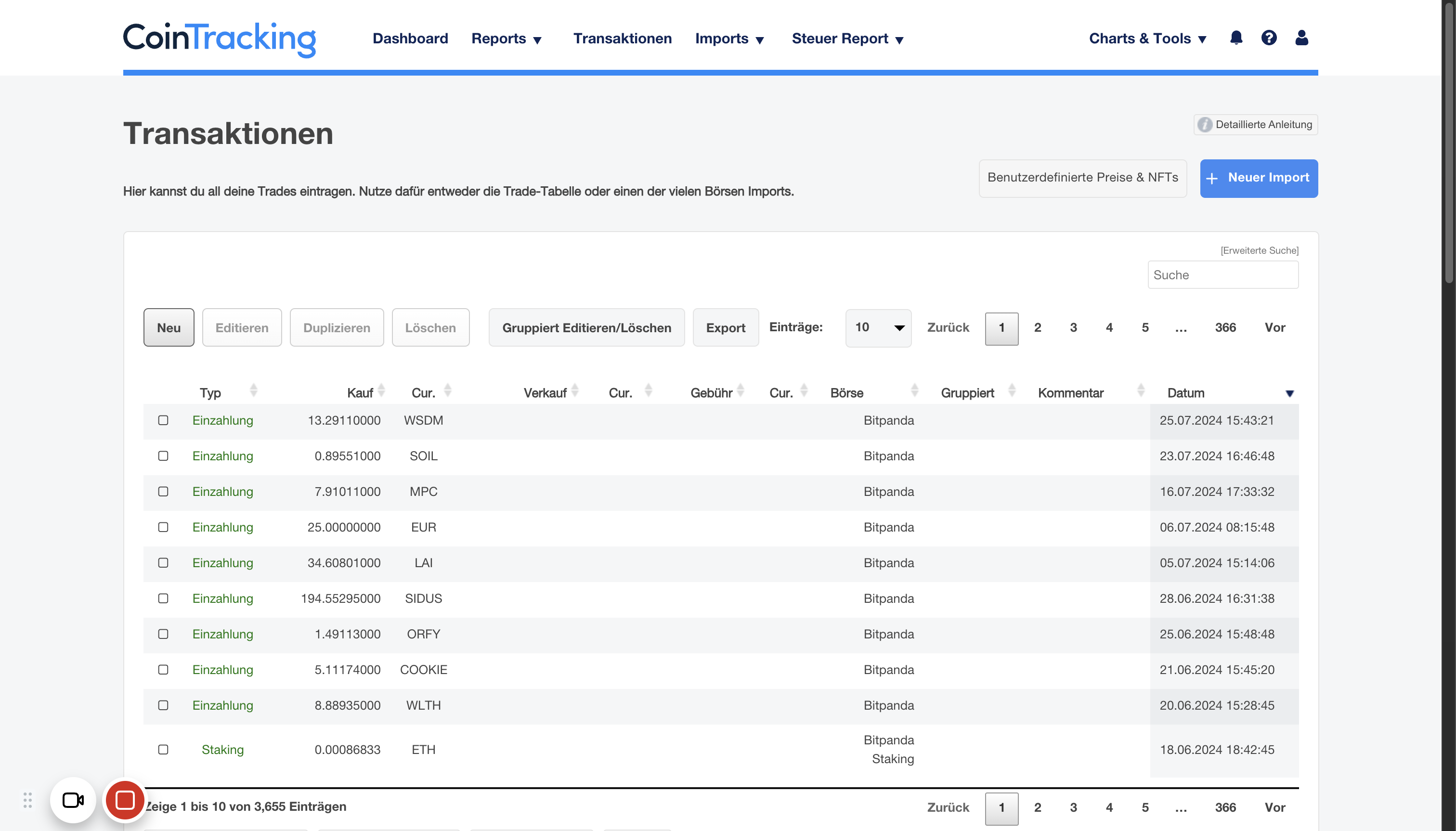Click the Löschen button
Image resolution: width=1456 pixels, height=831 pixels.
tap(430, 327)
